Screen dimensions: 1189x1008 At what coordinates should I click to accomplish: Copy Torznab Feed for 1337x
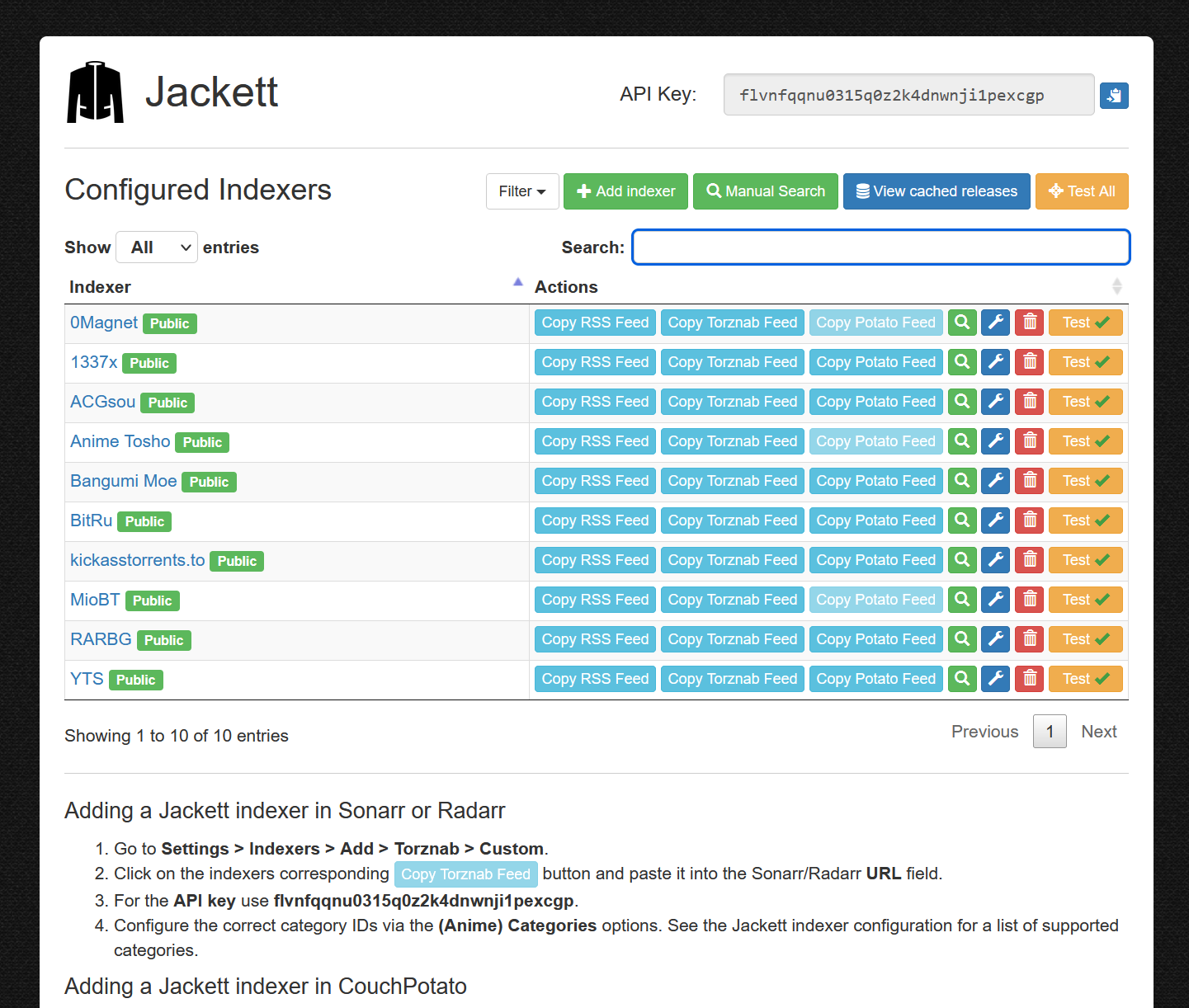(733, 362)
